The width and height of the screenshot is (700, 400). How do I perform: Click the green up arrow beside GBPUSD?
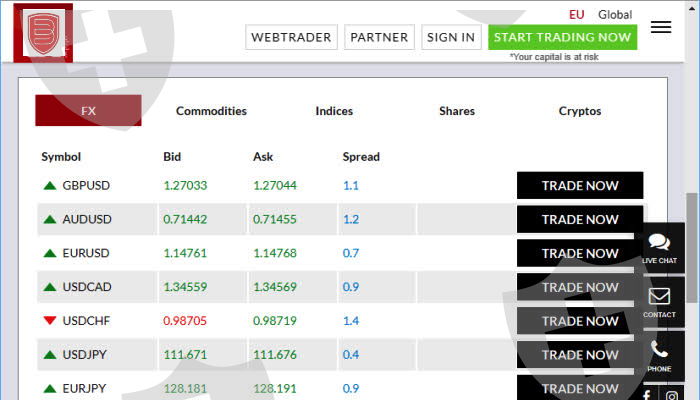pyautogui.click(x=49, y=185)
